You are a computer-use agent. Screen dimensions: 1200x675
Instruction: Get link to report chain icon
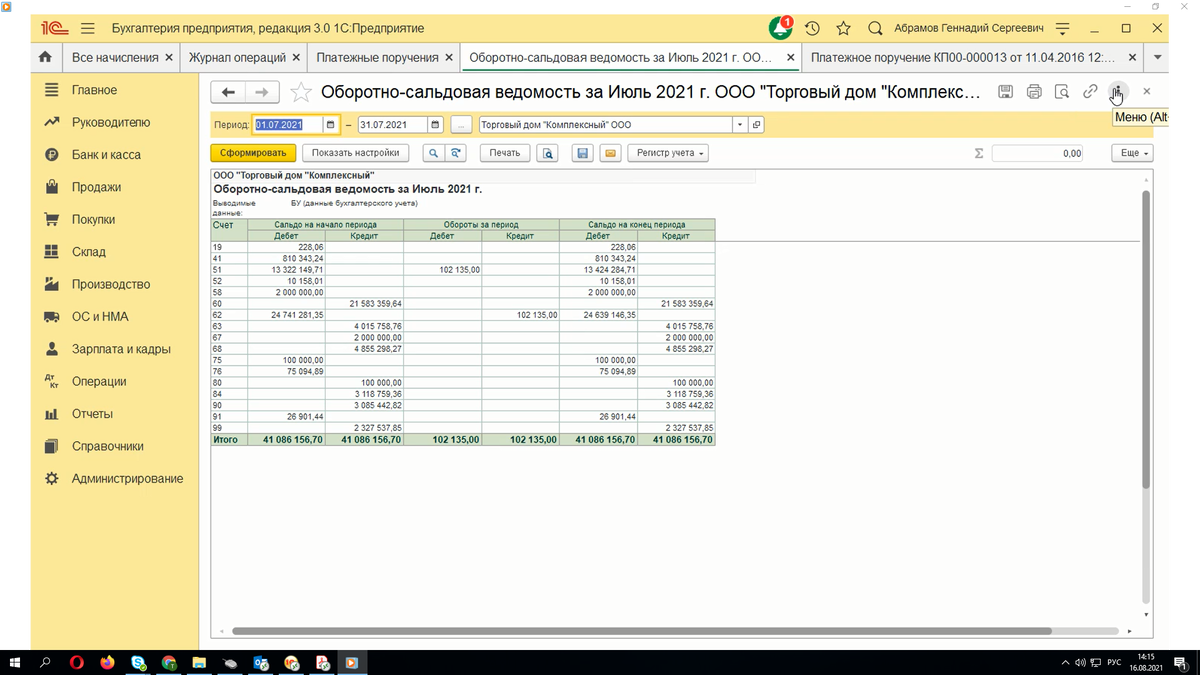pyautogui.click(x=1090, y=92)
